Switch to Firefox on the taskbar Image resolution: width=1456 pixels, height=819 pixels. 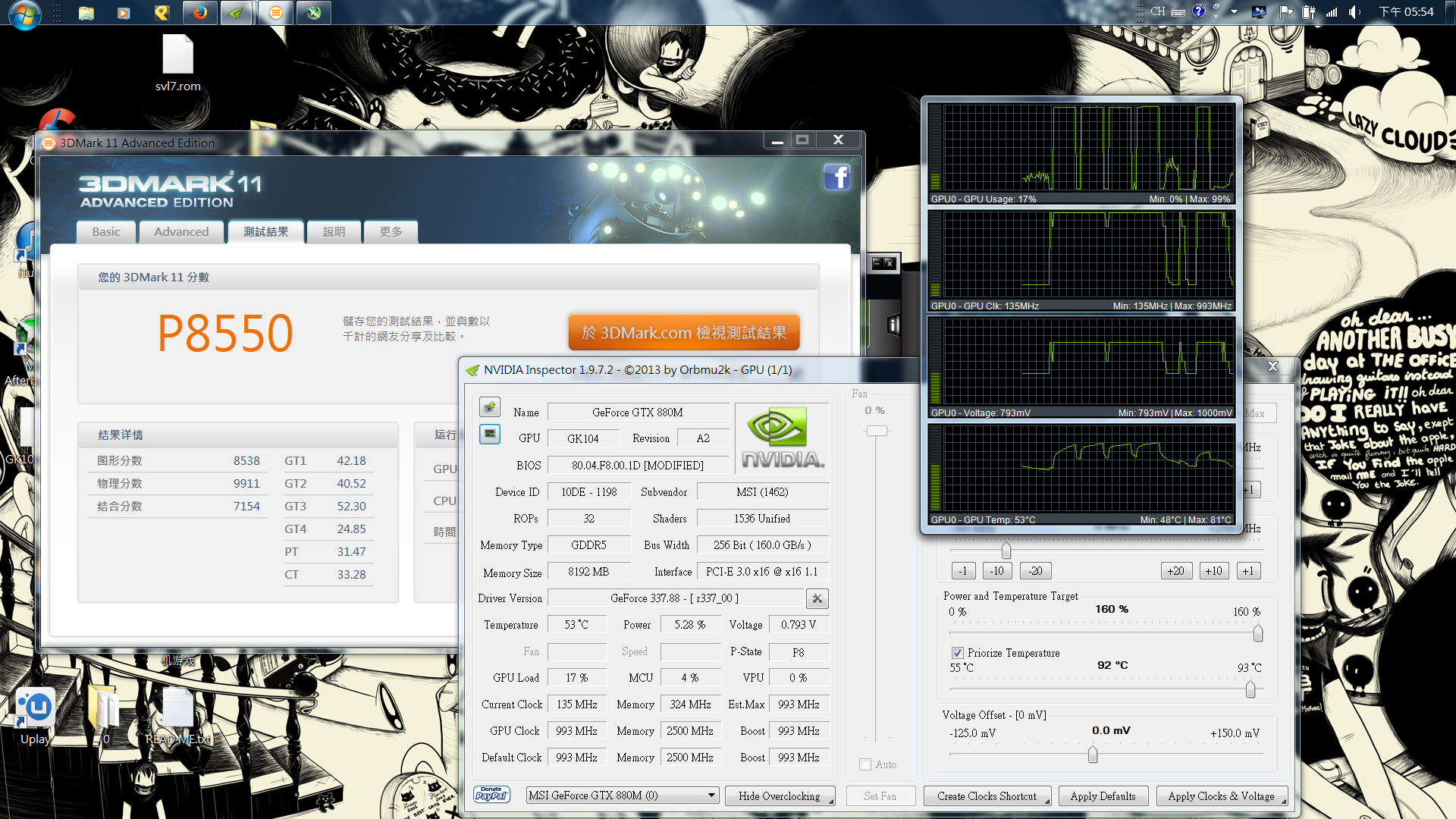(x=199, y=13)
